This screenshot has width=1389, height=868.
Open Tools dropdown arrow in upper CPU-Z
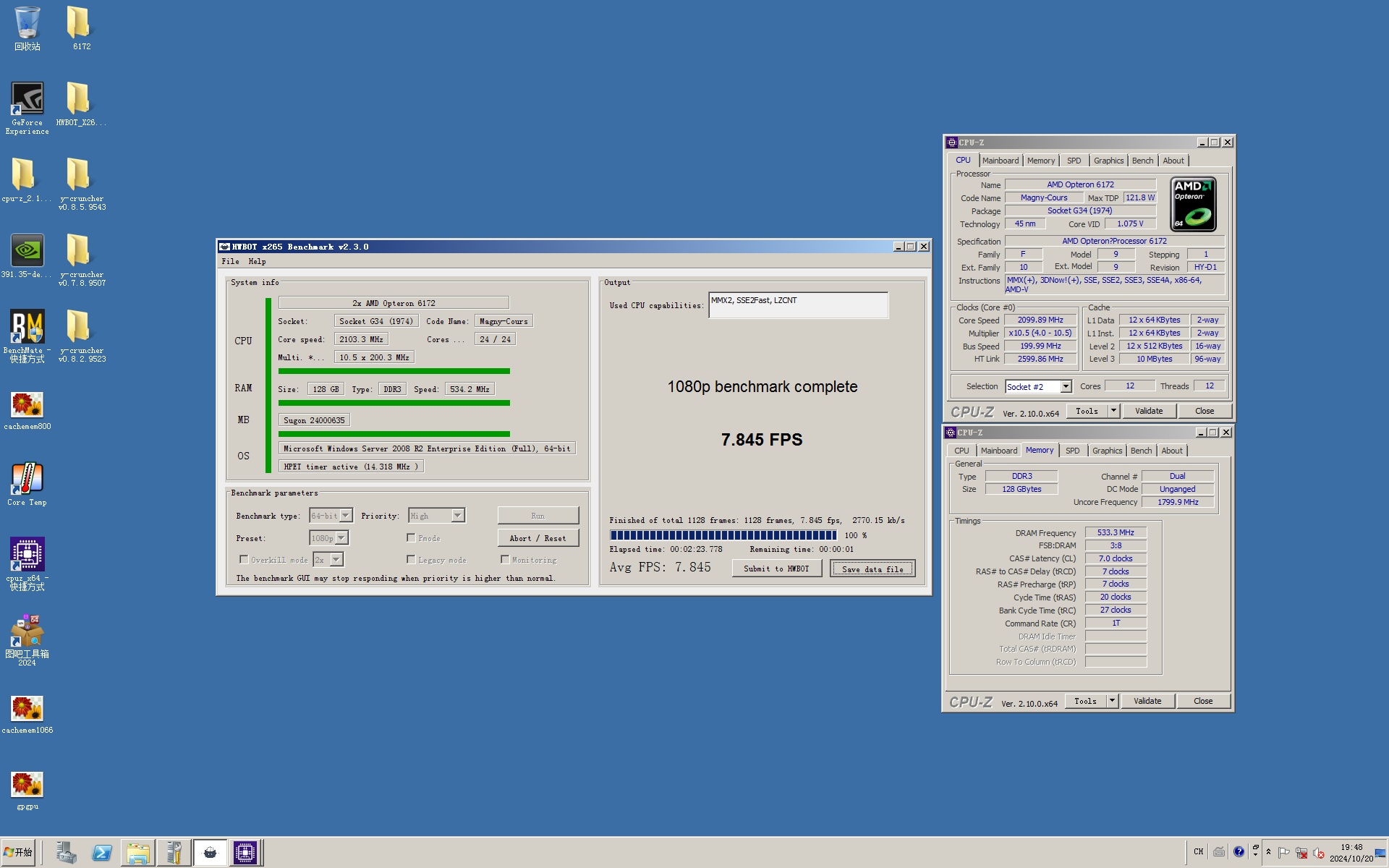click(1113, 411)
